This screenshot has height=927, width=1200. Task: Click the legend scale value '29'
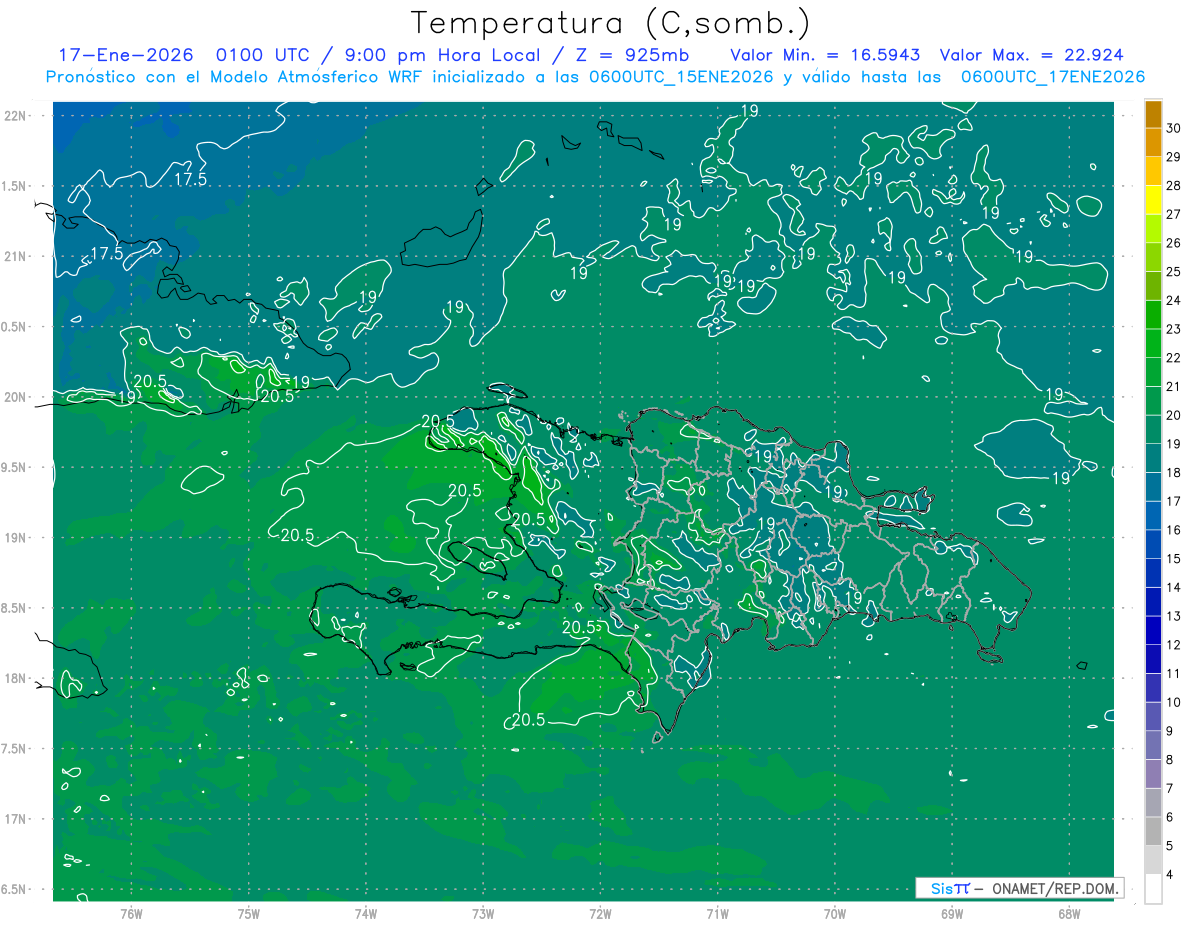[x=1174, y=157]
